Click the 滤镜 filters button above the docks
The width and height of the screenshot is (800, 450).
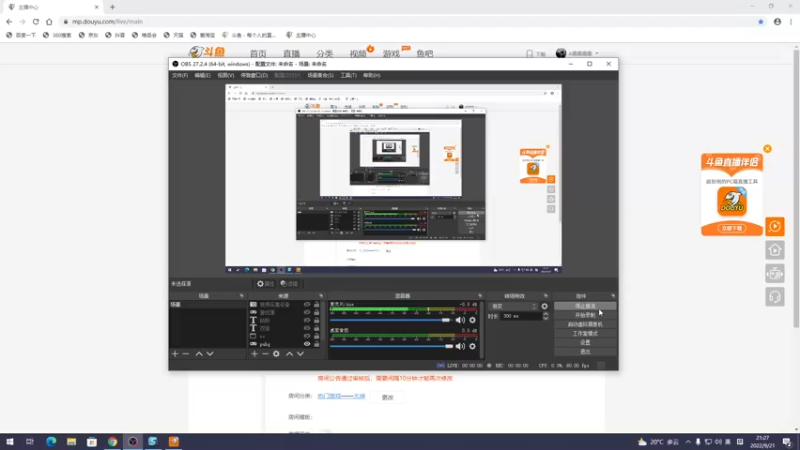(x=289, y=284)
